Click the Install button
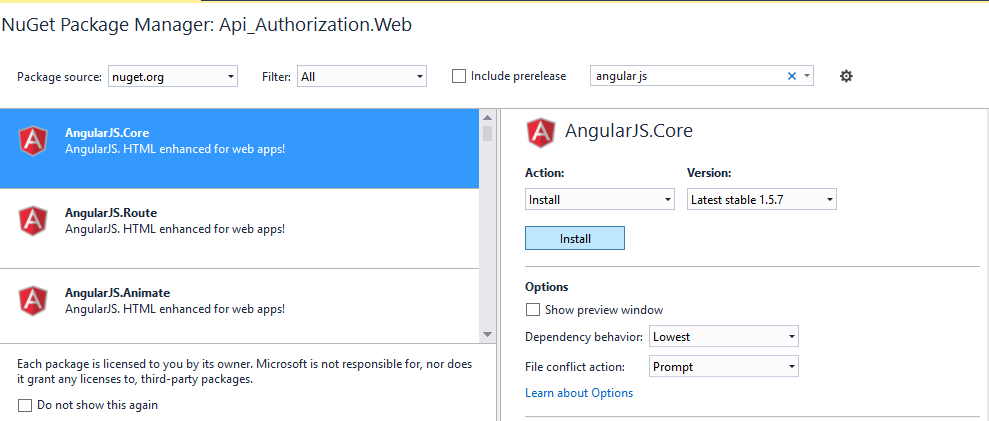This screenshot has height=421, width=989. [575, 239]
